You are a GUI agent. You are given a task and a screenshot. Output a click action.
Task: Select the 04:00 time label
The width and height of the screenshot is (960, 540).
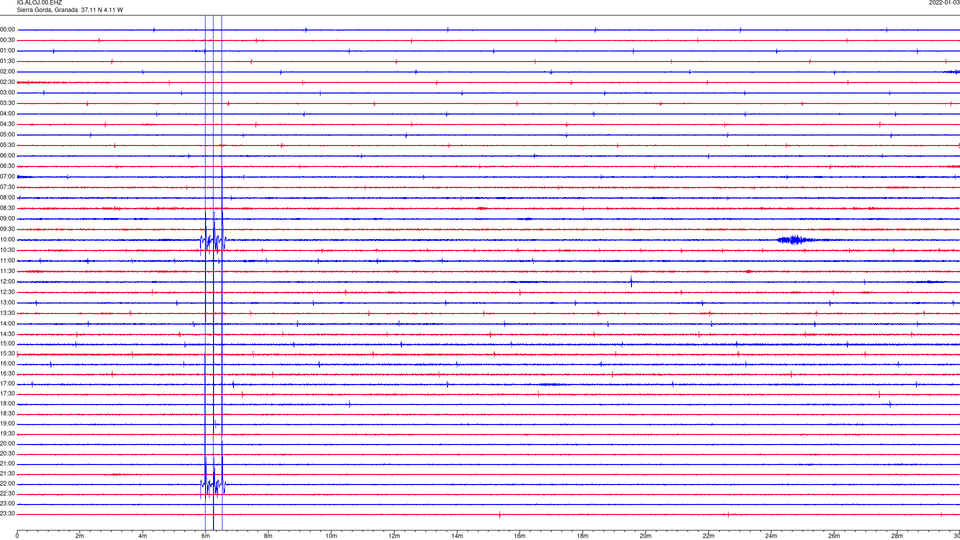(8, 114)
